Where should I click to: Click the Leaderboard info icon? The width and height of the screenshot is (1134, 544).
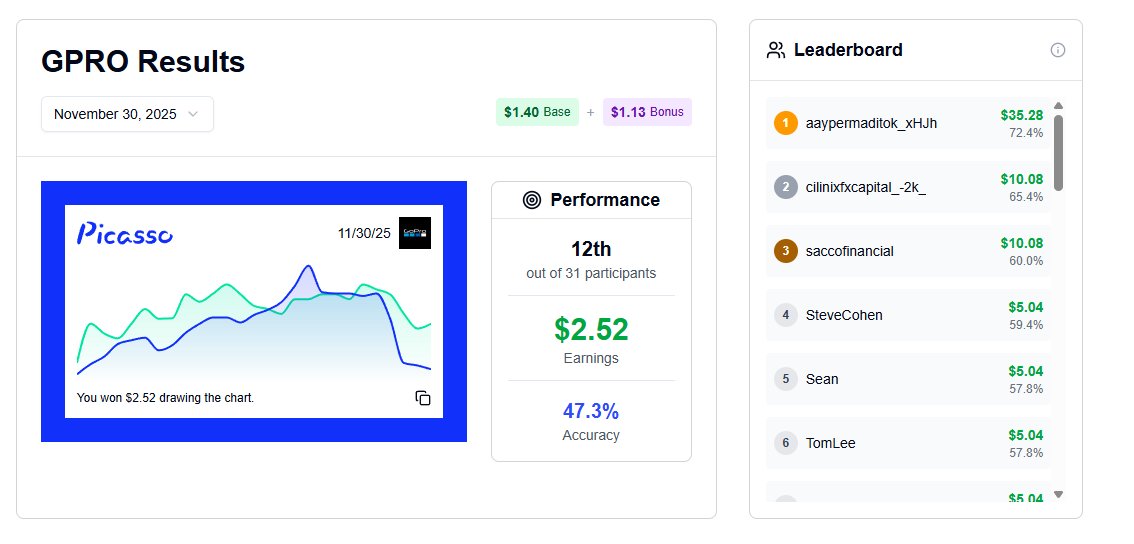1057,50
